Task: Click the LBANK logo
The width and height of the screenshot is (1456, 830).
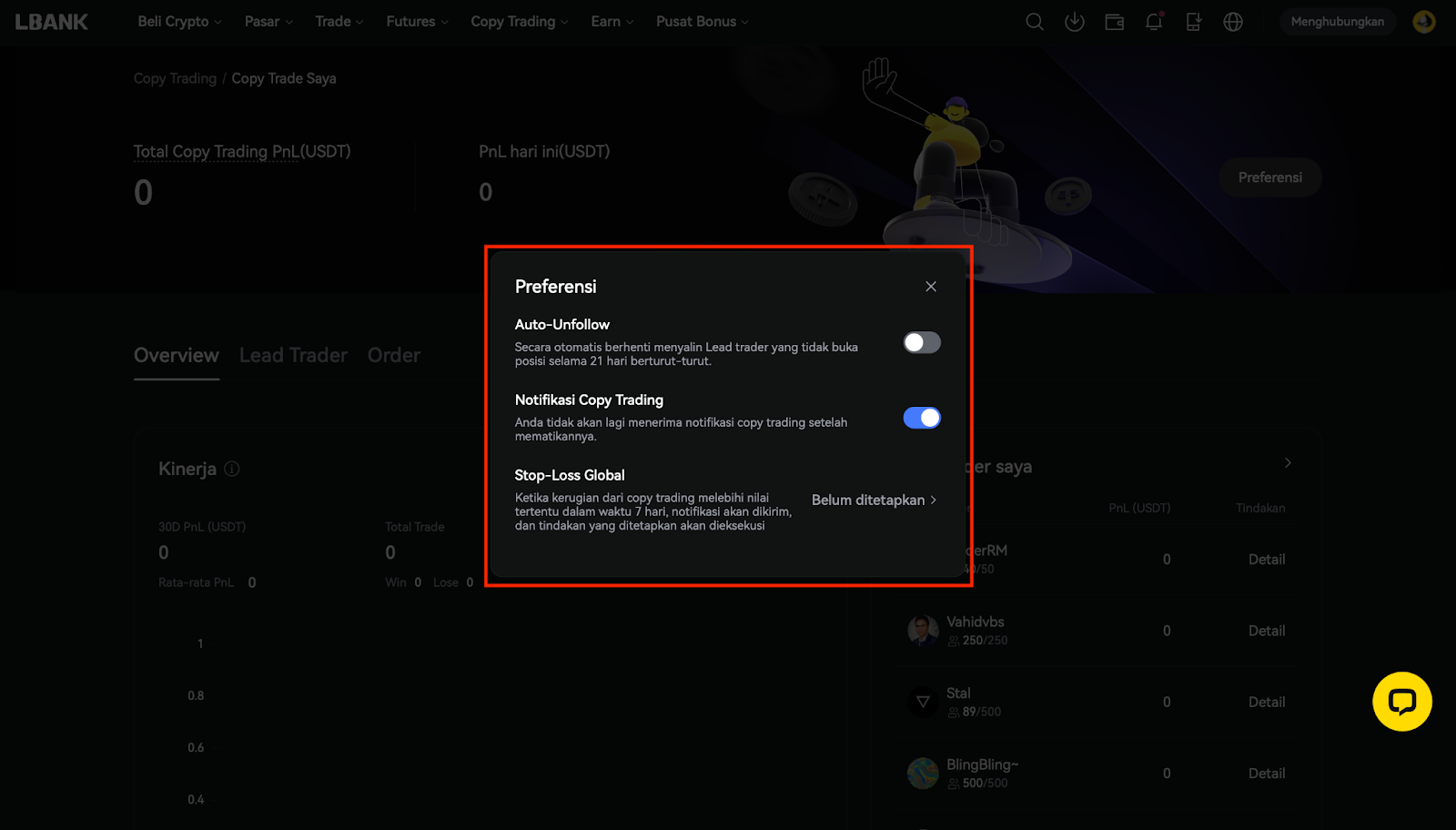Action: tap(52, 22)
